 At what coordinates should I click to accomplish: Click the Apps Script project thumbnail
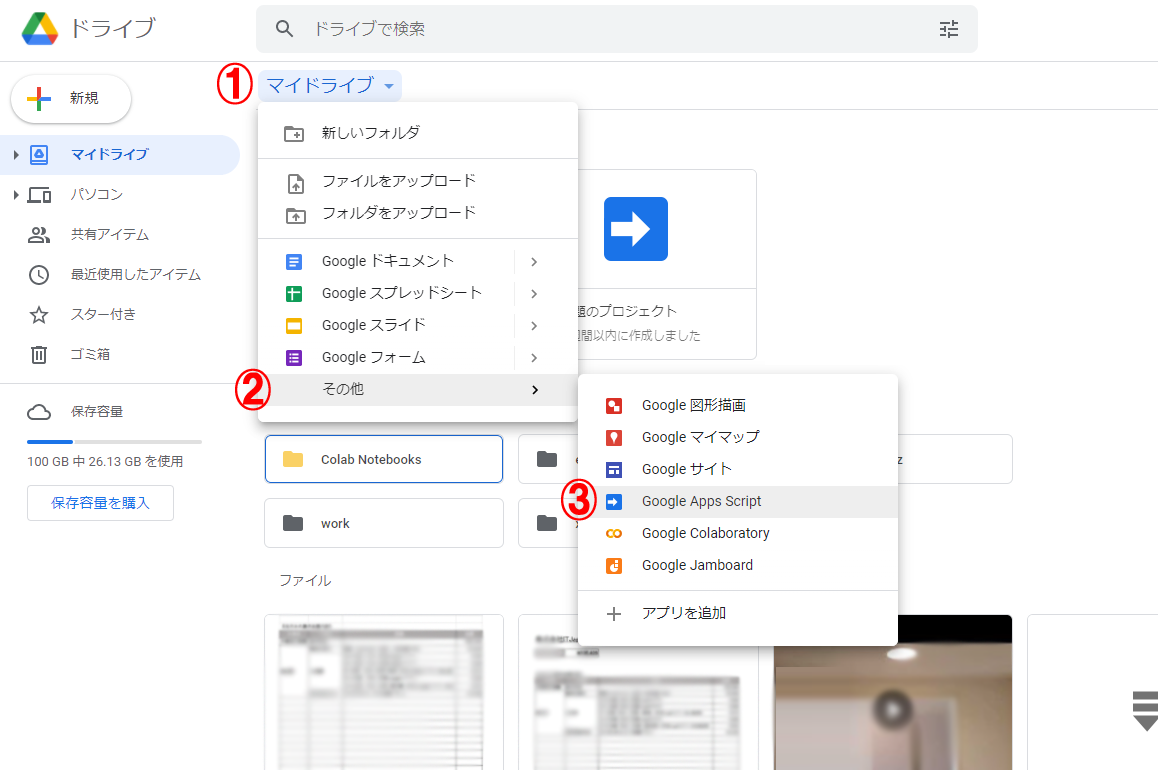pos(636,229)
